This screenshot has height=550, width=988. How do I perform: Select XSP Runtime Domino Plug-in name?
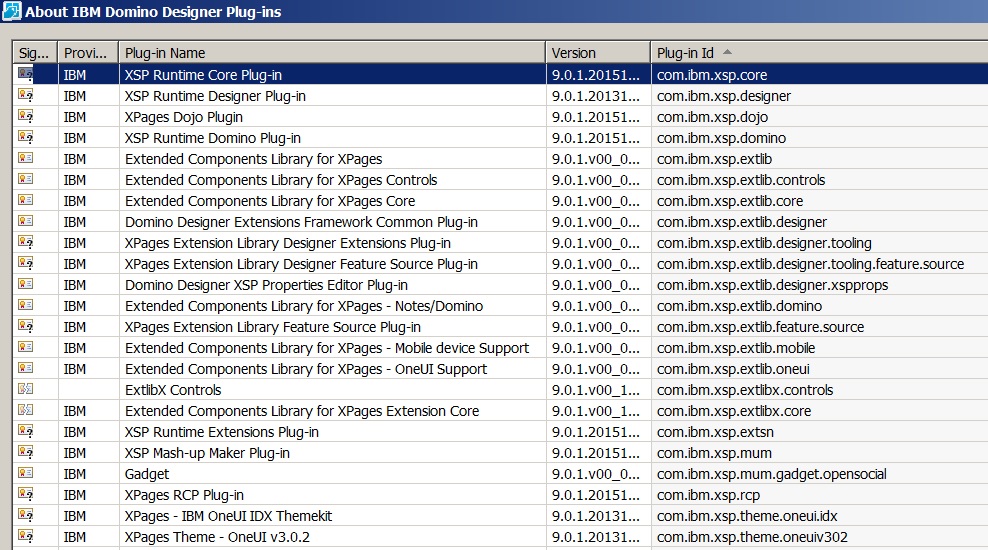pos(212,138)
